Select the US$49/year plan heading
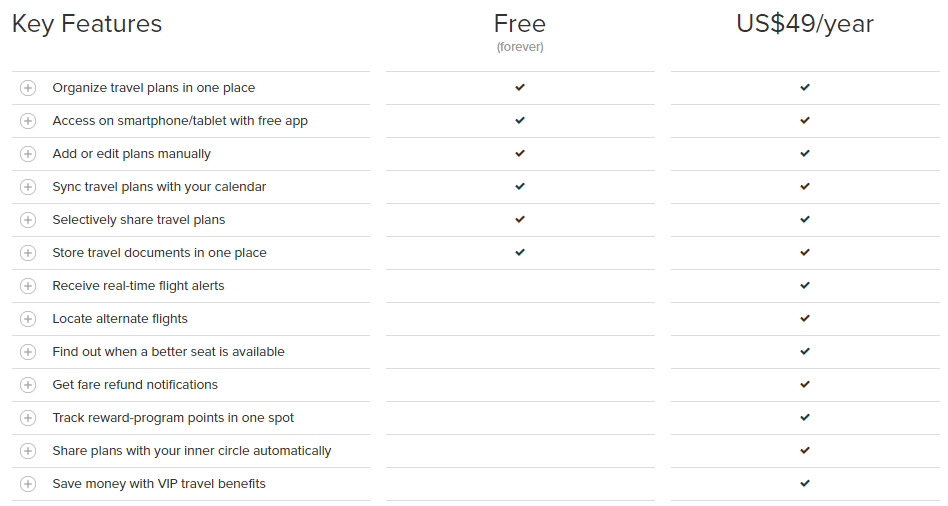 pos(805,24)
